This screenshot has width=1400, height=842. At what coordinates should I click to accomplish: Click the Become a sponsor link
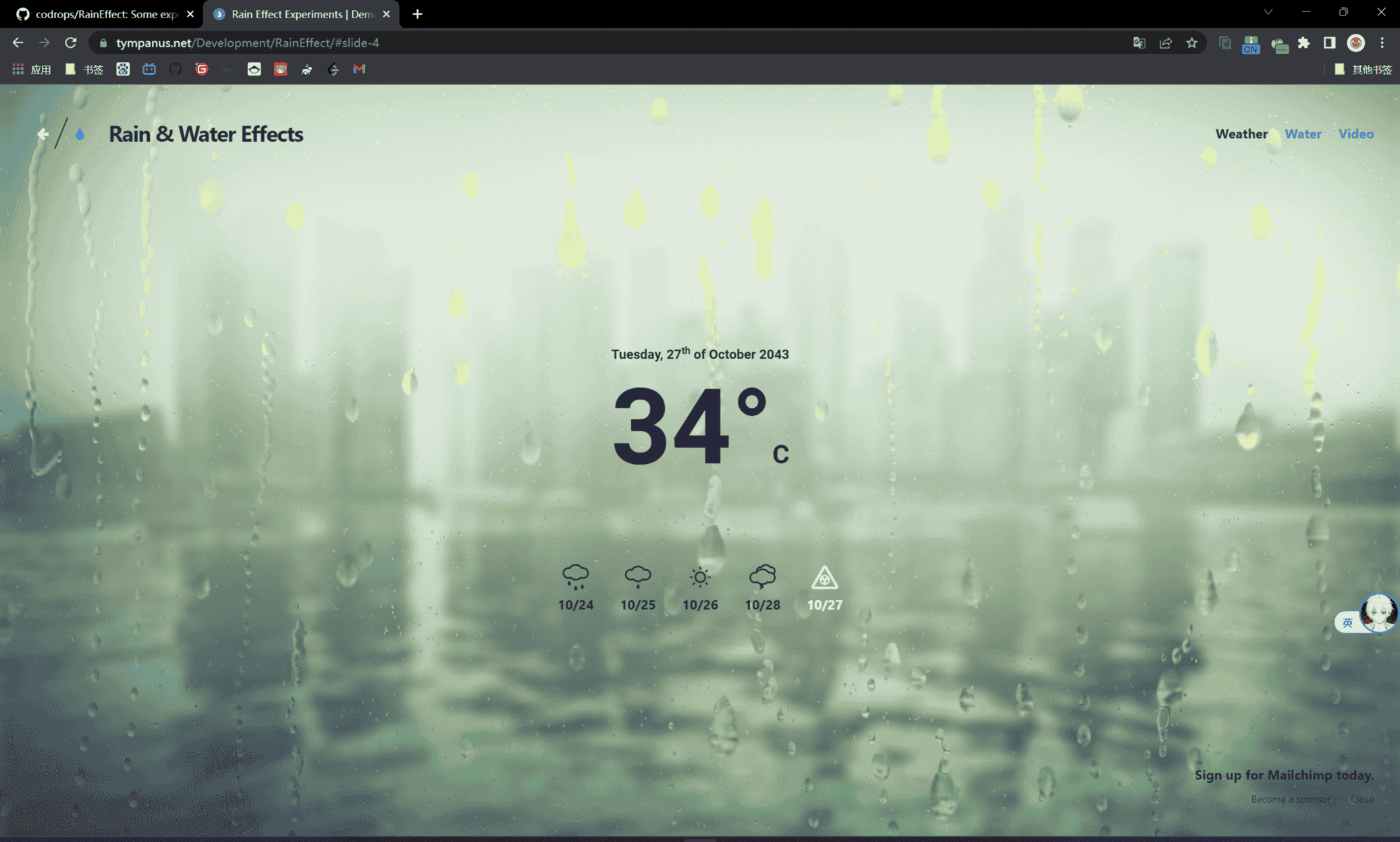pos(1290,799)
